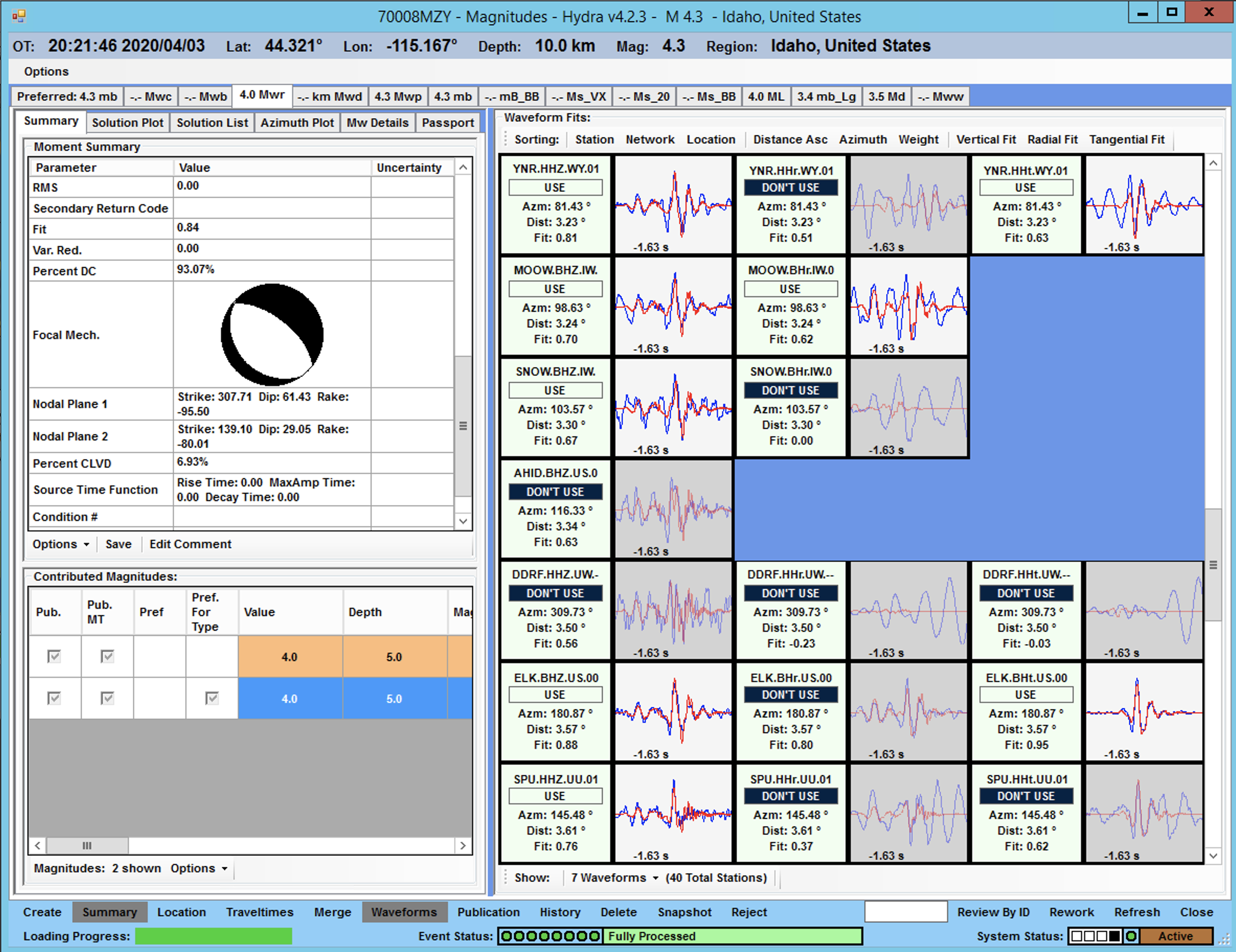The height and width of the screenshot is (952, 1236).
Task: Toggle USE for MOOW.BHZ.IW waveform
Action: pyautogui.click(x=555, y=289)
